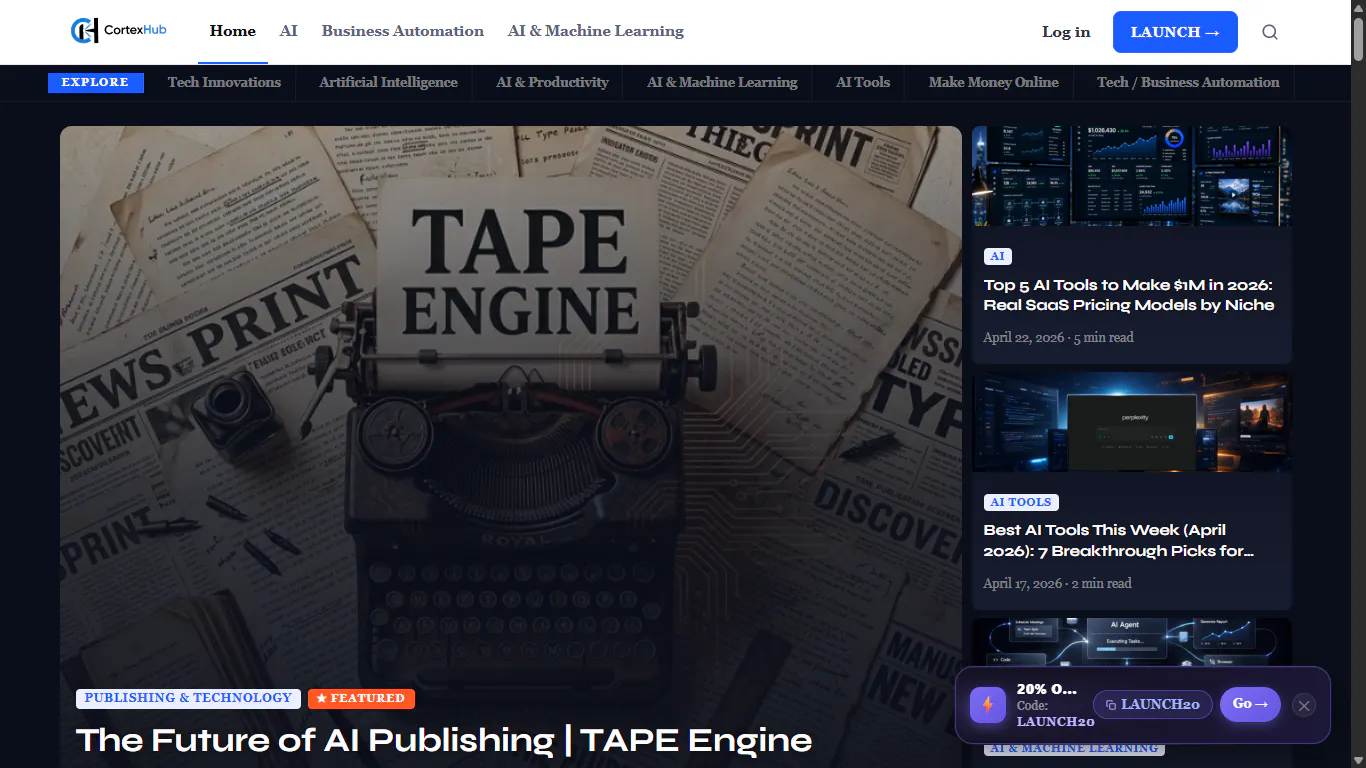The height and width of the screenshot is (768, 1366).
Task: Open the dashboard thumbnail of Top 5 AI Tools
Action: [x=1132, y=176]
